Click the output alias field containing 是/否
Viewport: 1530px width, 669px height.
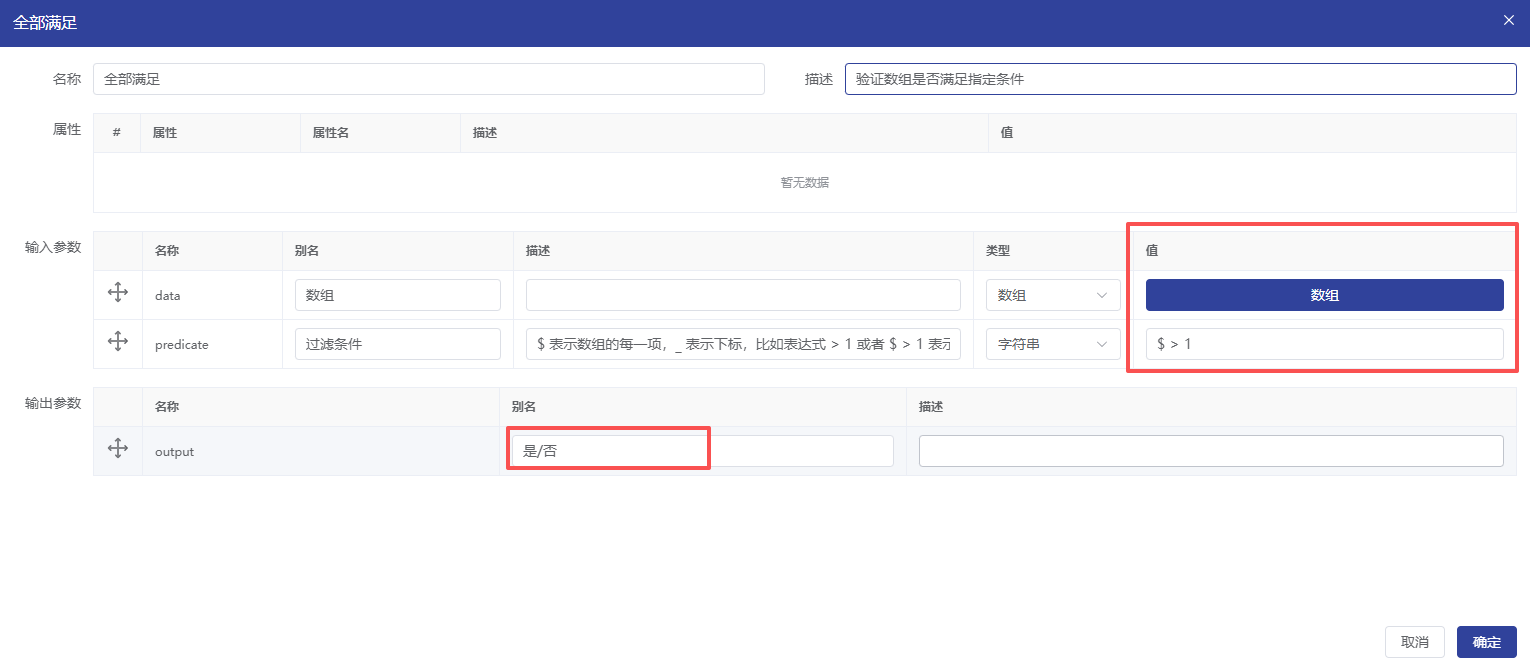point(701,451)
